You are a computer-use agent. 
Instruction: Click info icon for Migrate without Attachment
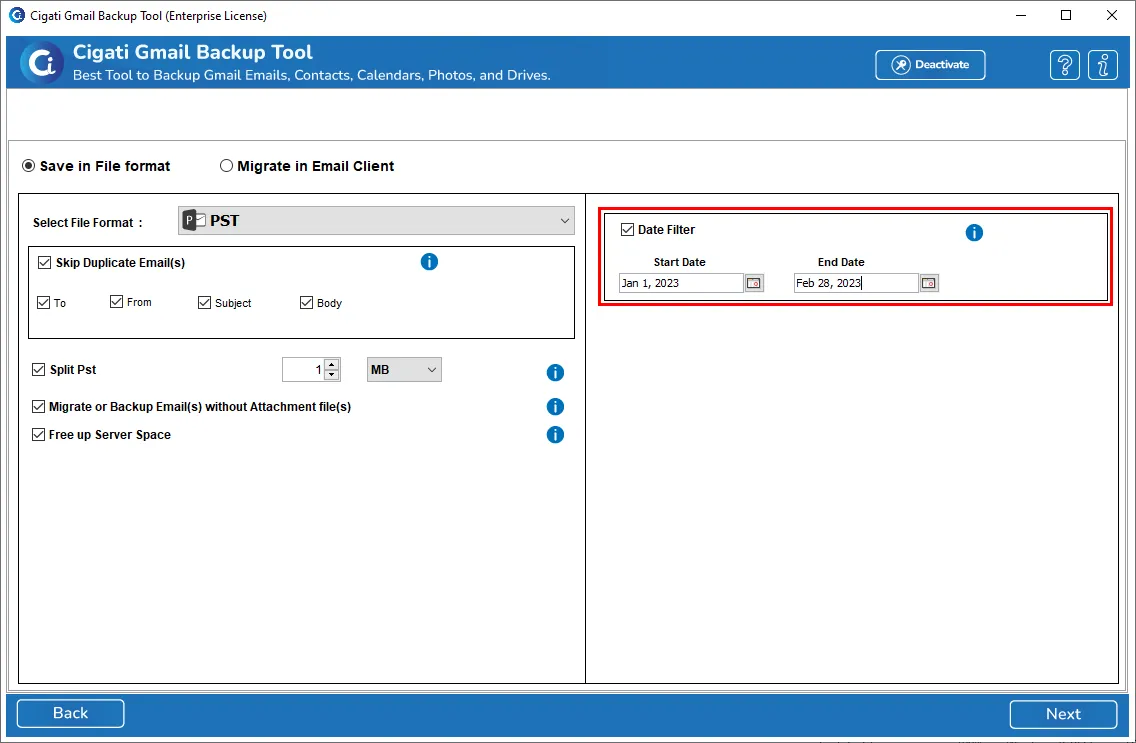[x=555, y=406]
